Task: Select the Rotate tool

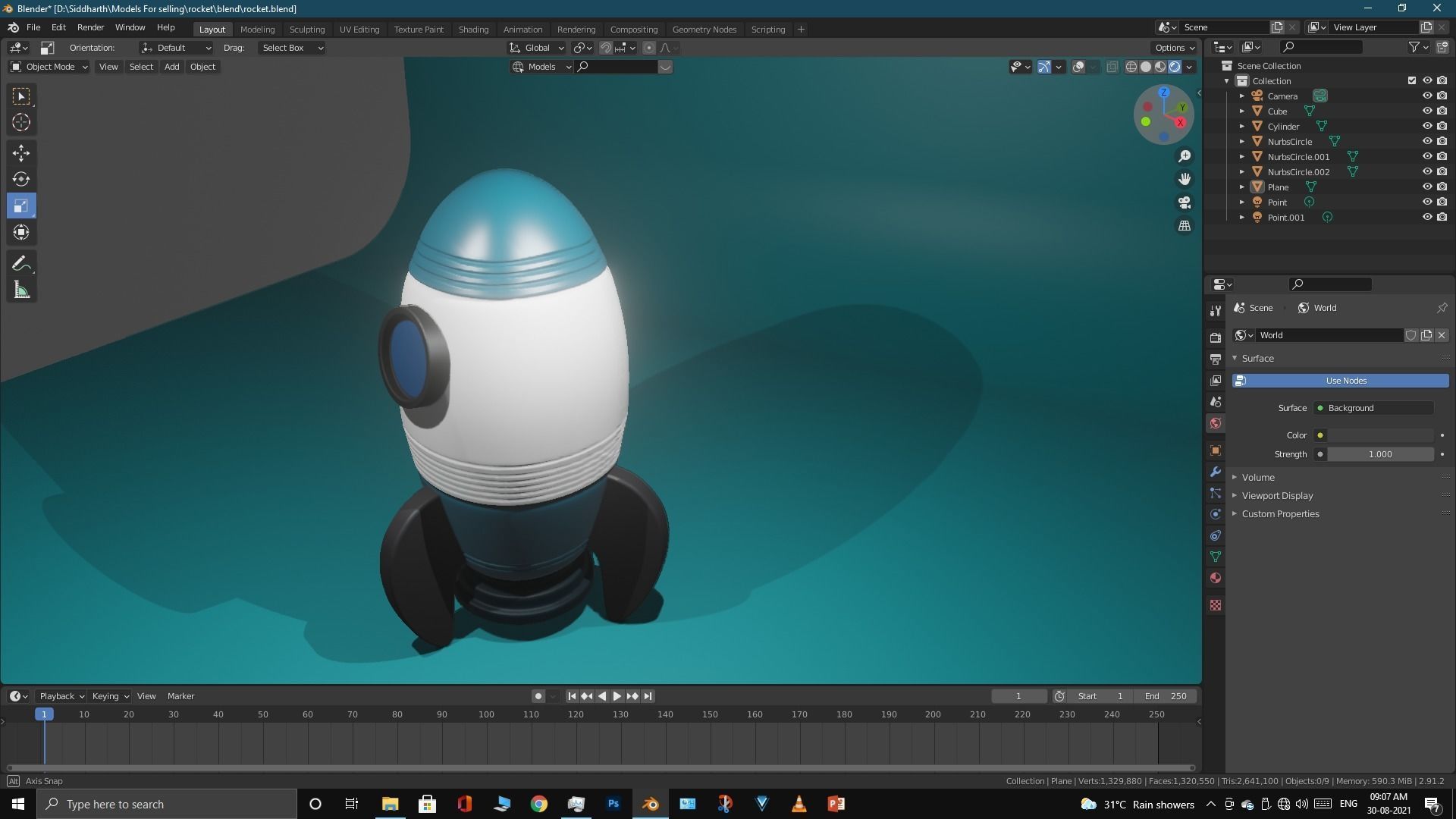Action: 21,179
